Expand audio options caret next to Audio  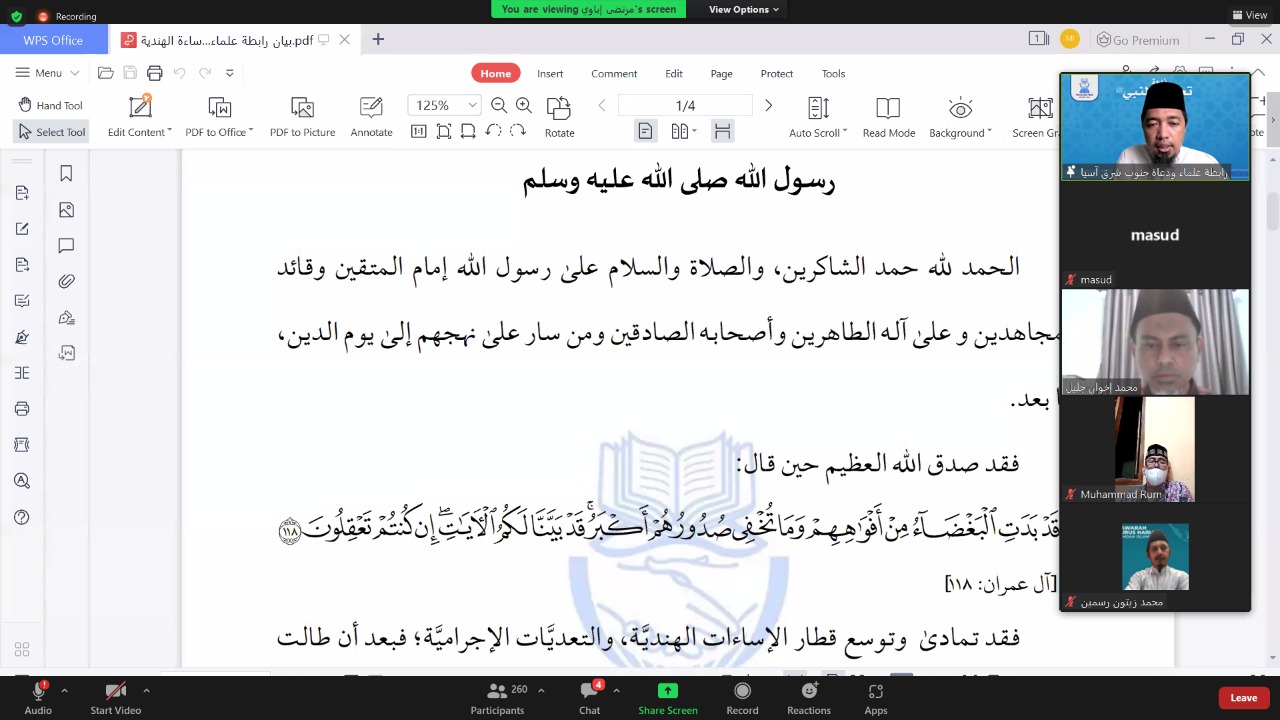(x=64, y=690)
